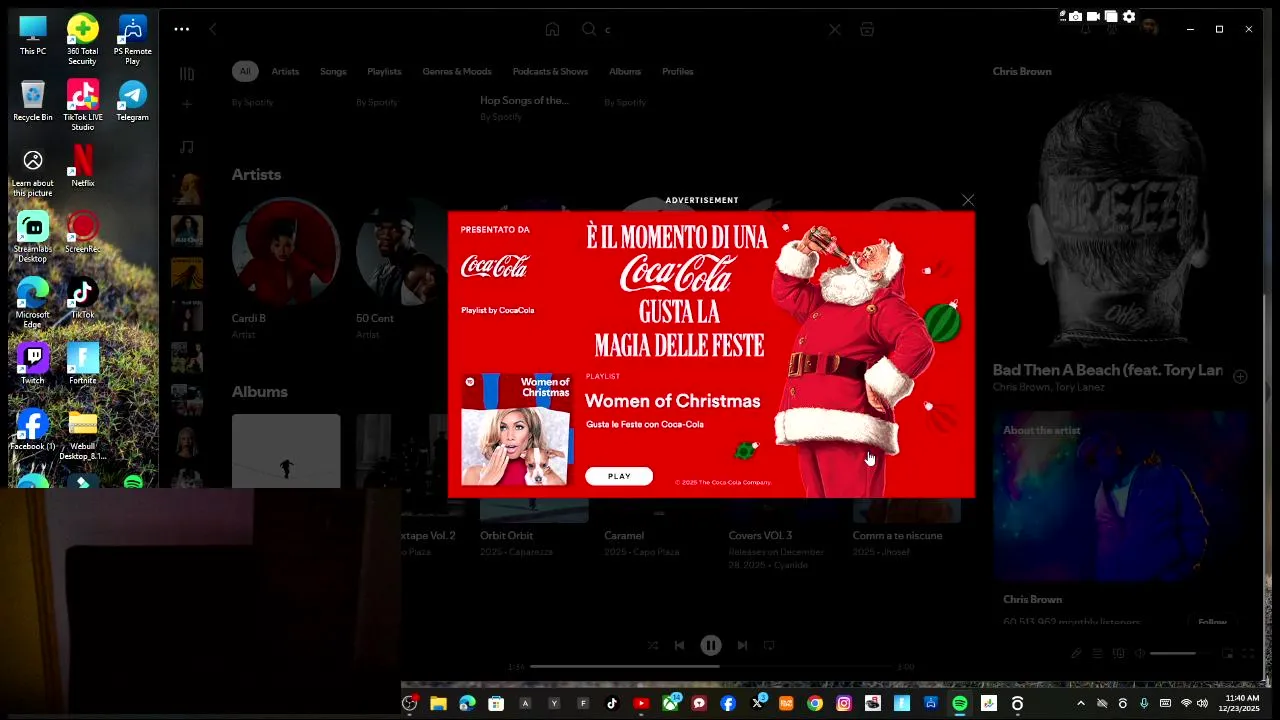Add Bad Then A Beach to library
Viewport: 1280px width, 720px height.
coord(1240,377)
